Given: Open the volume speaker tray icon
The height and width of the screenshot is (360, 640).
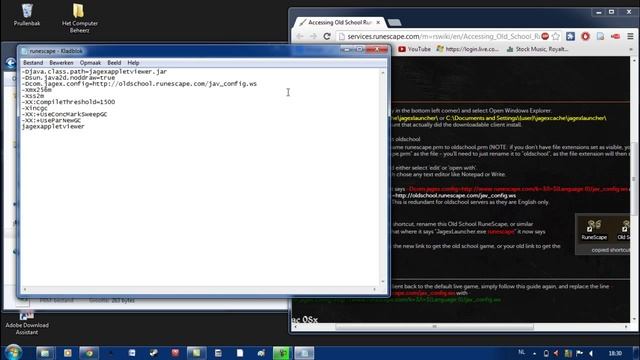Looking at the screenshot, I should point(591,353).
